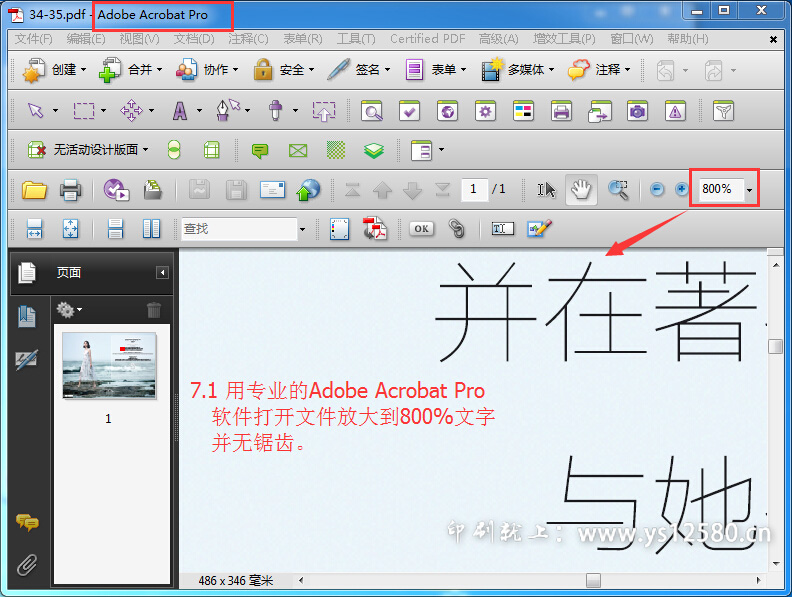
Task: Click the zoom out minus button
Action: coord(657,189)
